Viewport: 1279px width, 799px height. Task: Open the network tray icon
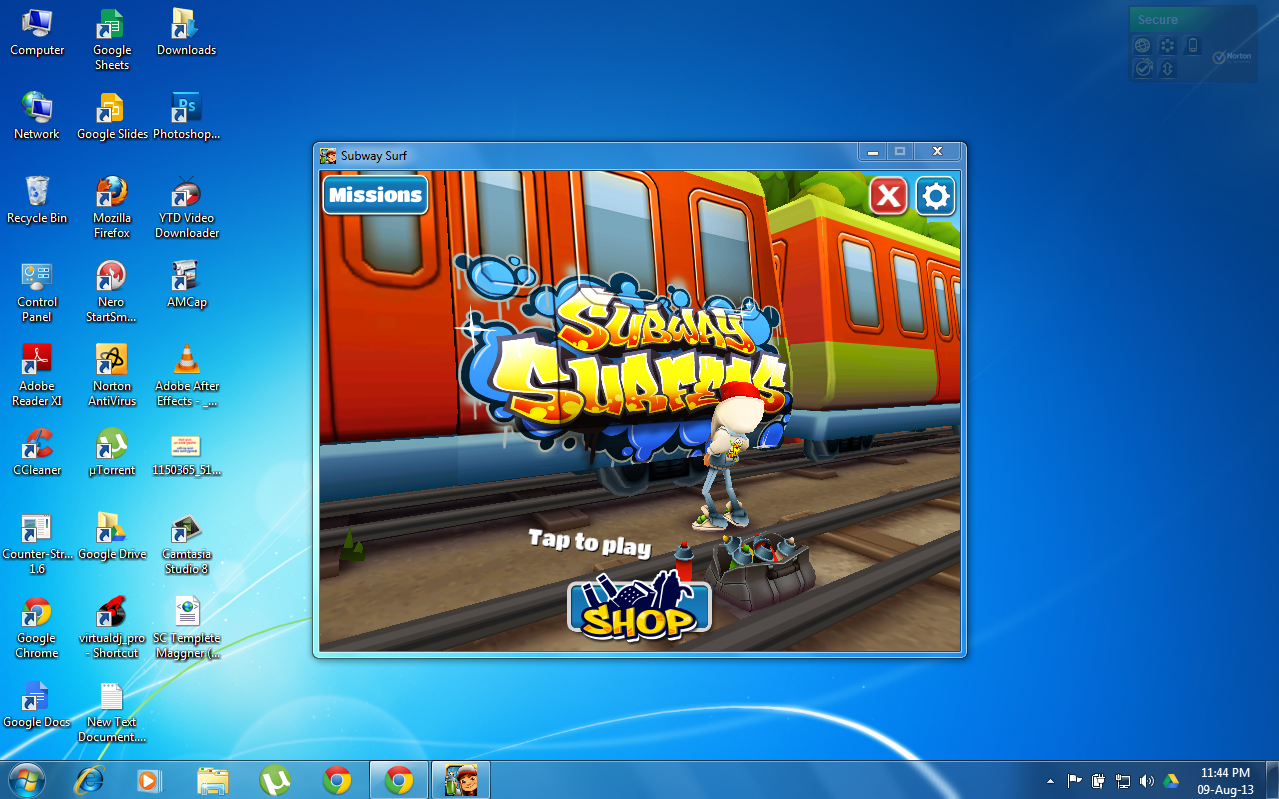[1123, 781]
